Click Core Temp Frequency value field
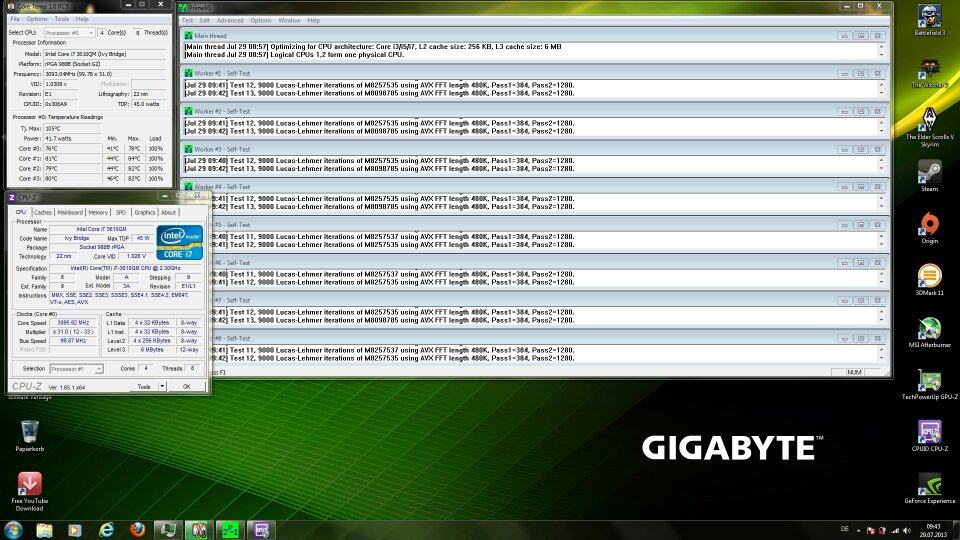The width and height of the screenshot is (960, 540). coord(105,74)
